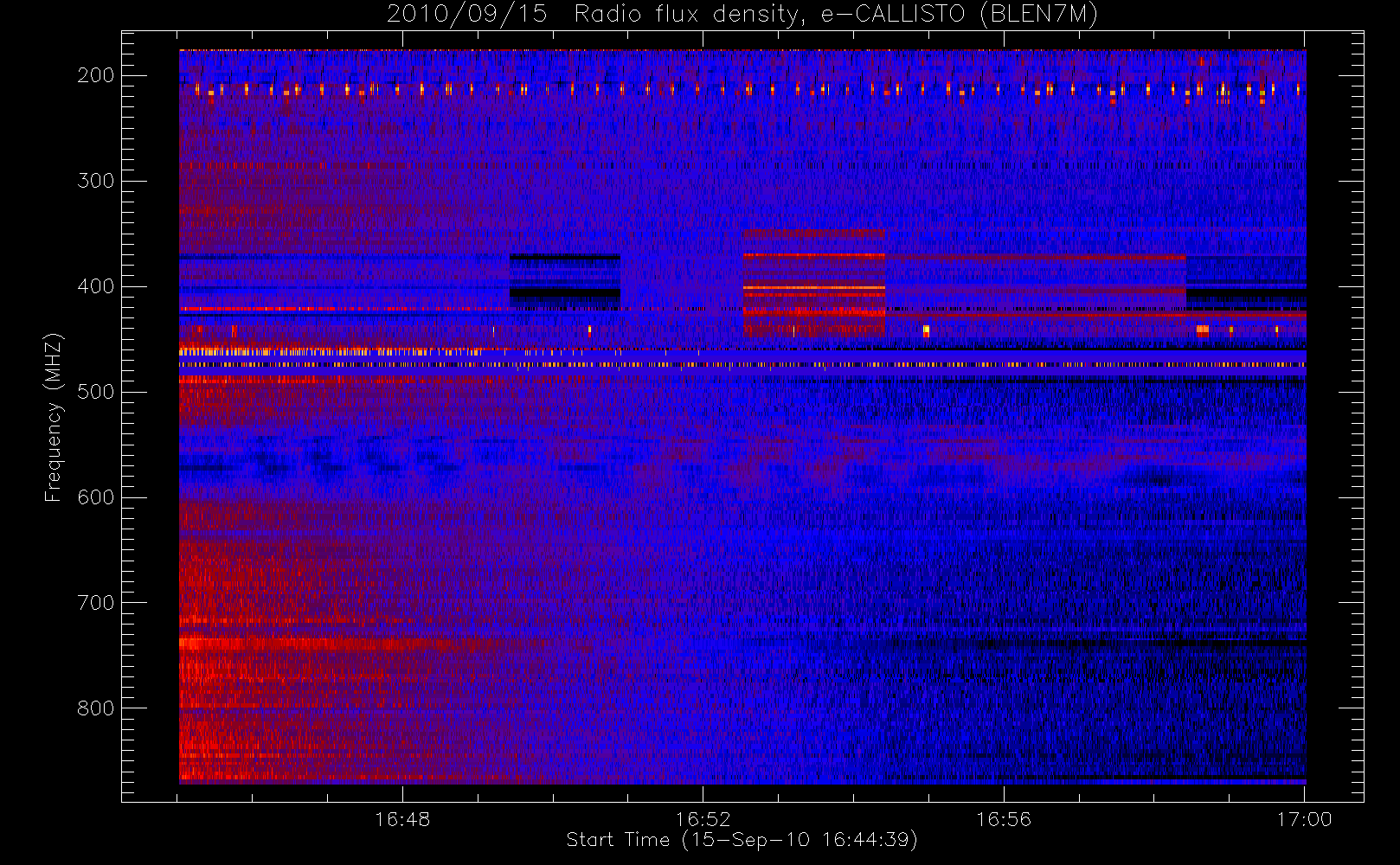Click the 700 frequency tick label
This screenshot has height=865, width=1400.
tap(96, 603)
